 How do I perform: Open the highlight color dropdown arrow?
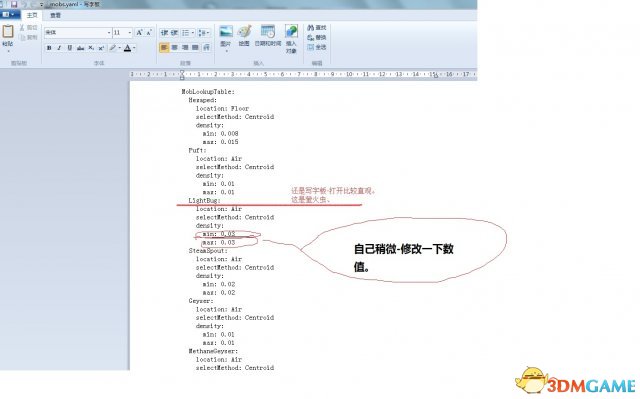tap(120, 48)
